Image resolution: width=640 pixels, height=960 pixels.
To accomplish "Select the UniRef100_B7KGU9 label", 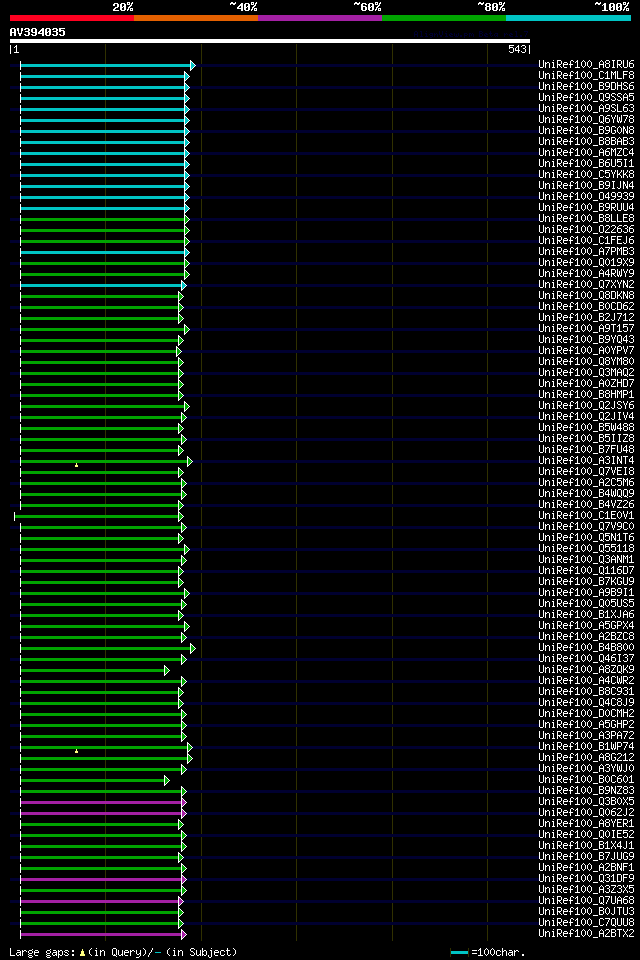I will click(x=586, y=582).
